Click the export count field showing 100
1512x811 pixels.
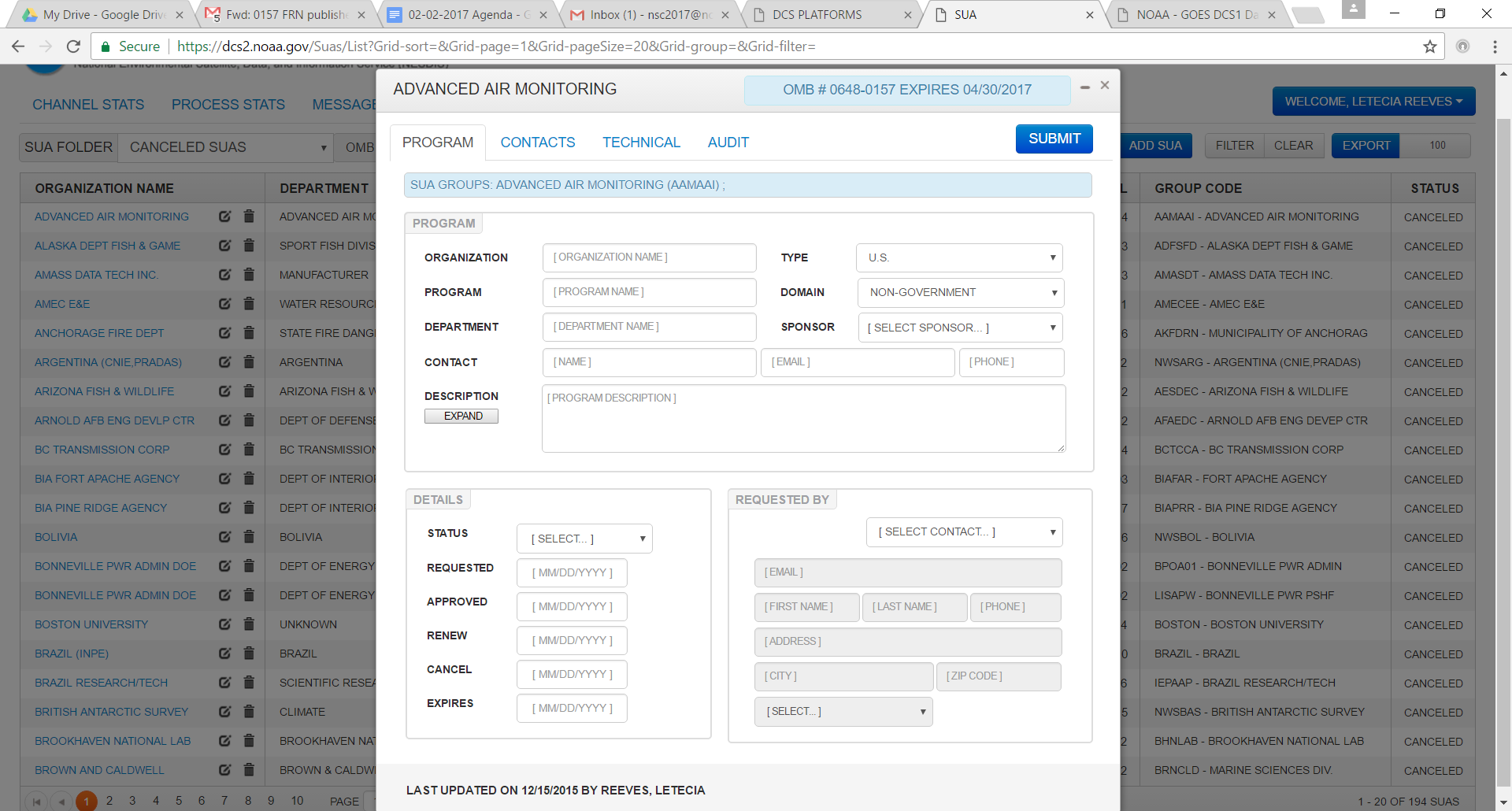click(1435, 146)
